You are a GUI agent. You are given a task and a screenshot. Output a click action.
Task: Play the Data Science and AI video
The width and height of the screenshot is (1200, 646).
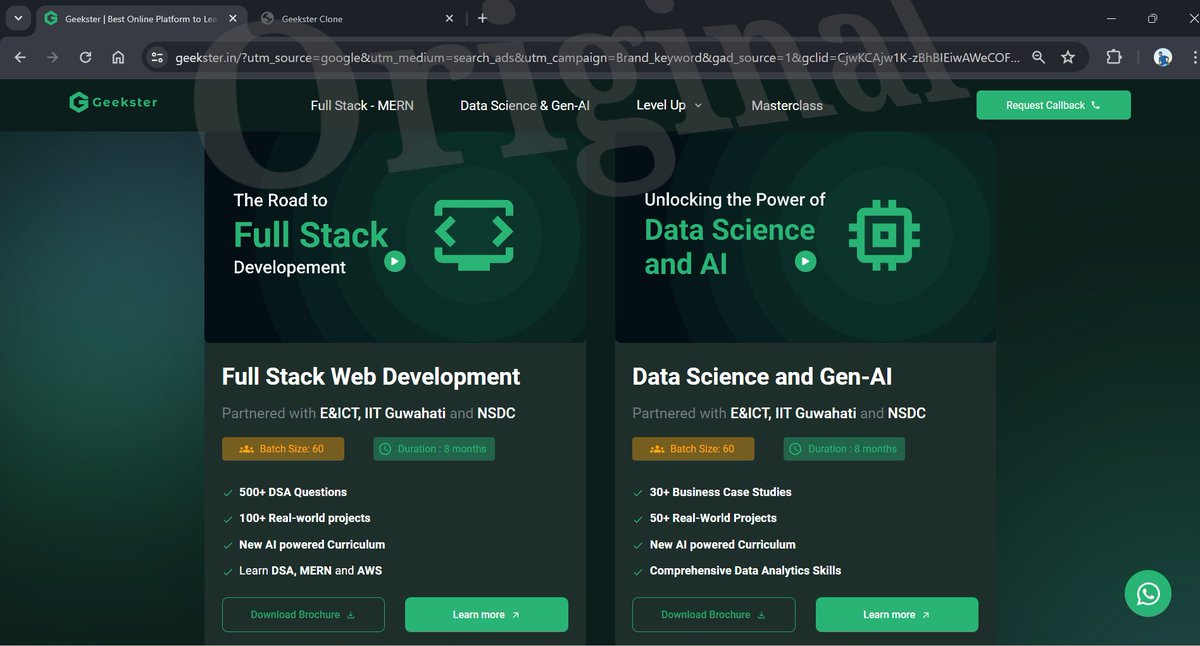tap(805, 261)
